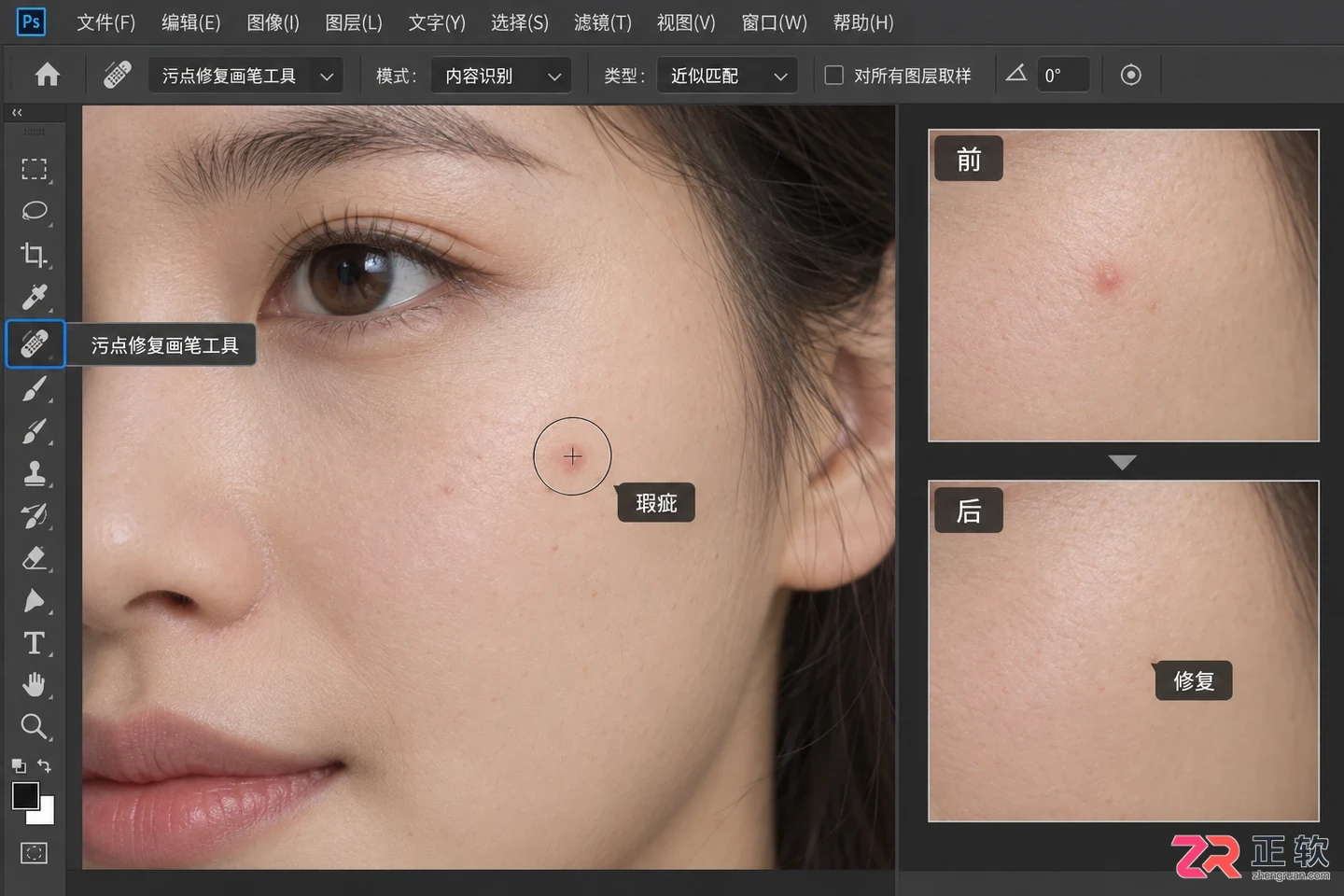Click the Photoshop Ps logo
The image size is (1344, 896).
coord(31,21)
